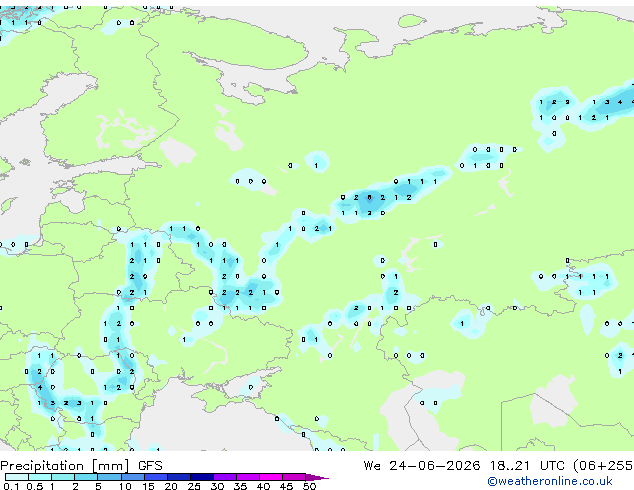
Task: Select the 0.1–0.5 mm legend color swatch
Action: (x=17, y=477)
